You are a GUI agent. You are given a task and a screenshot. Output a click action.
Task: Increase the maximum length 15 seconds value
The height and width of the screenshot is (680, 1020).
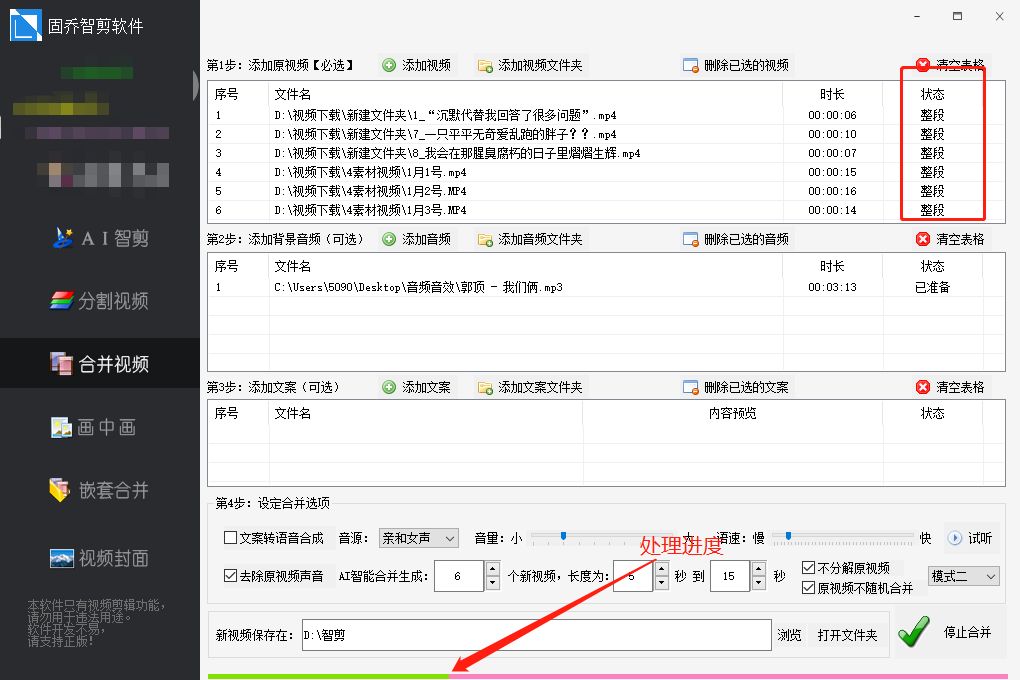pyautogui.click(x=758, y=569)
